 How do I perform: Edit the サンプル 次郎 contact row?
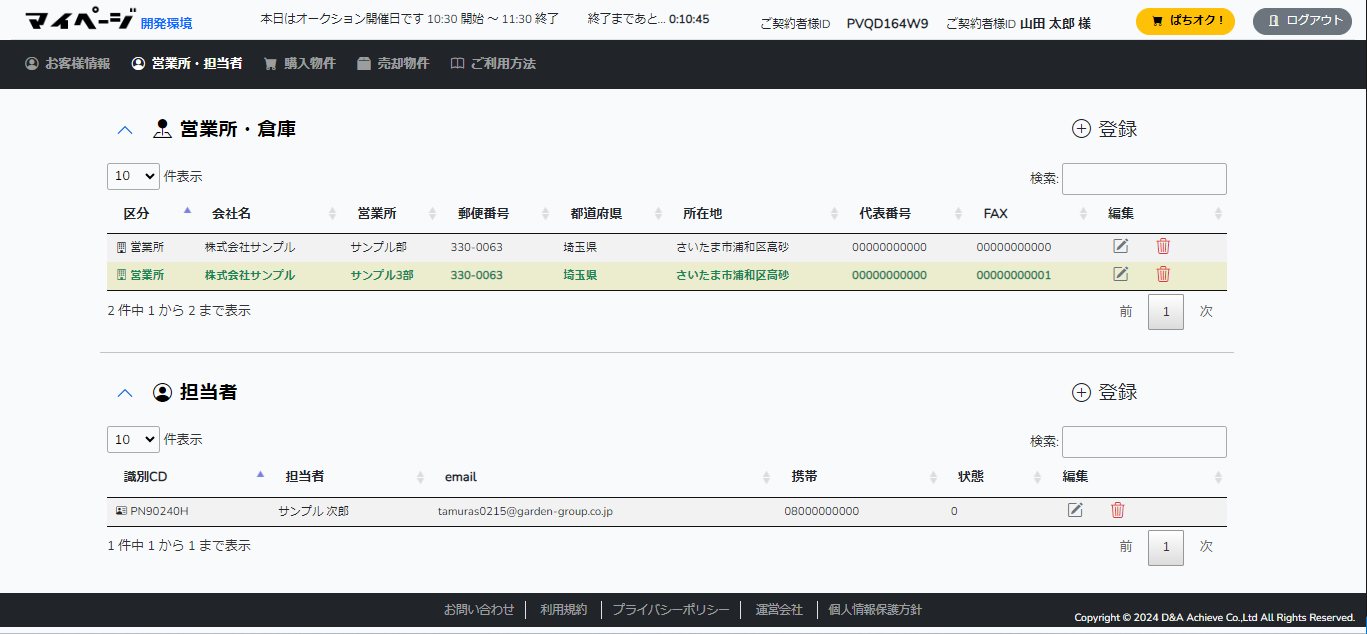[1075, 510]
